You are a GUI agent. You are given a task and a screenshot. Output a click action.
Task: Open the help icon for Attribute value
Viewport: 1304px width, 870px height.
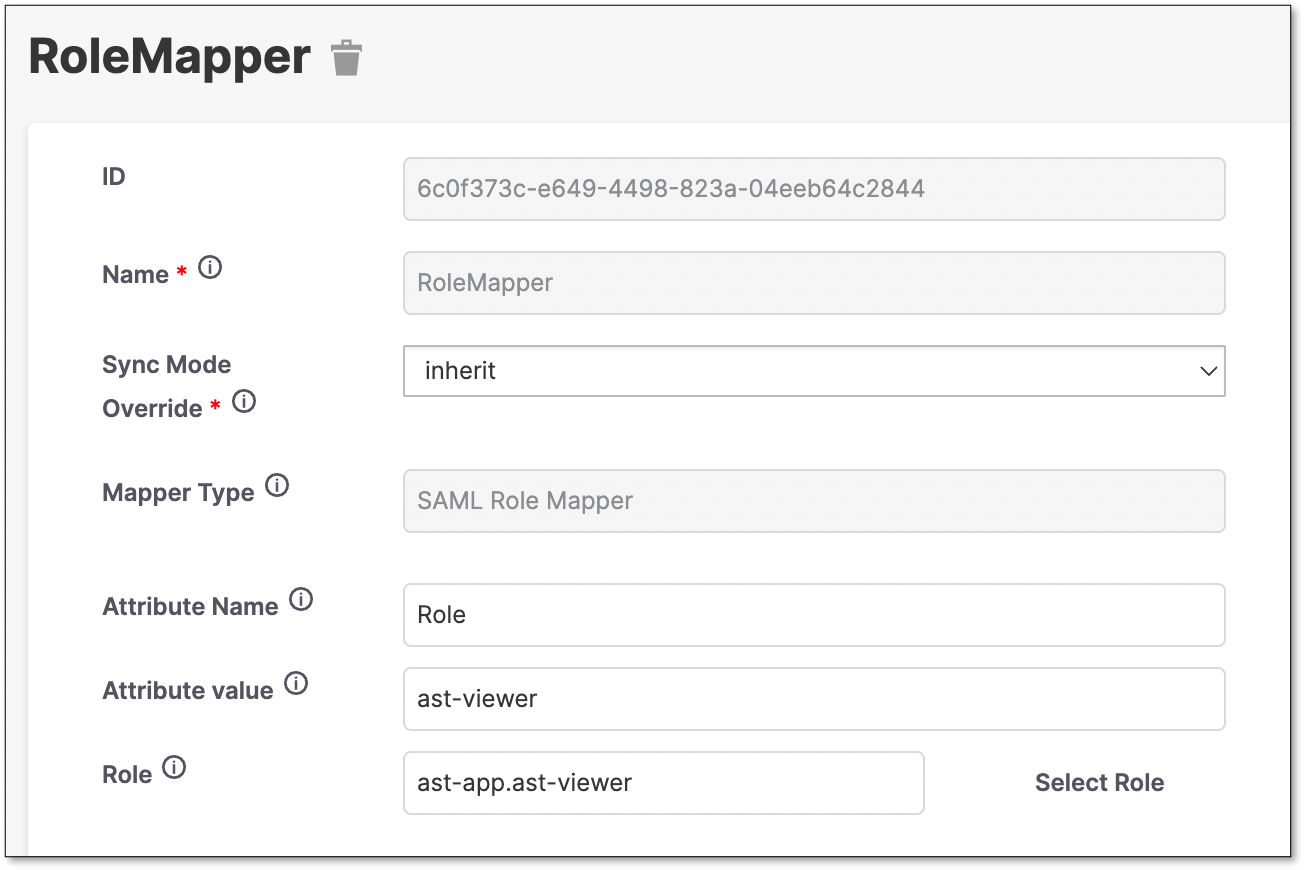[296, 684]
